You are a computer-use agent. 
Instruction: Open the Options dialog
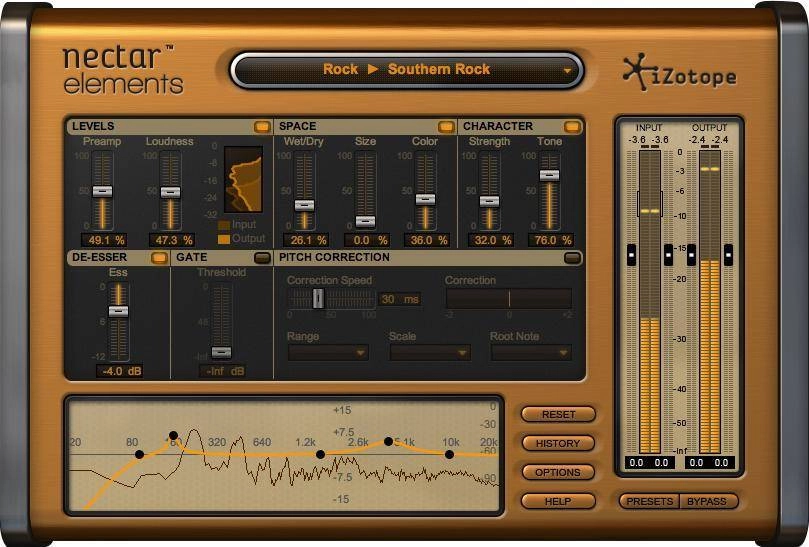click(559, 472)
